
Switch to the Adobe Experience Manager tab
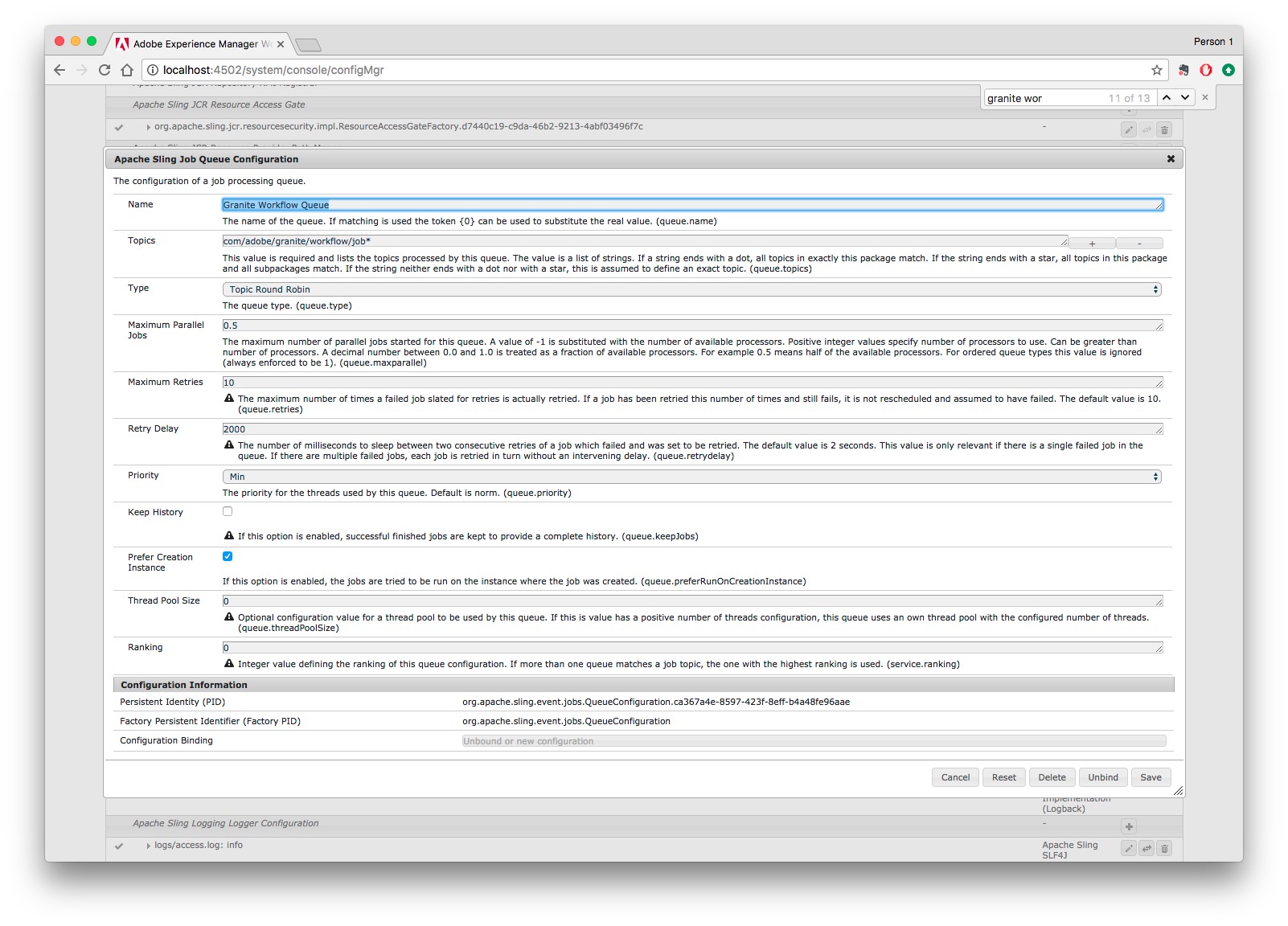tap(200, 44)
